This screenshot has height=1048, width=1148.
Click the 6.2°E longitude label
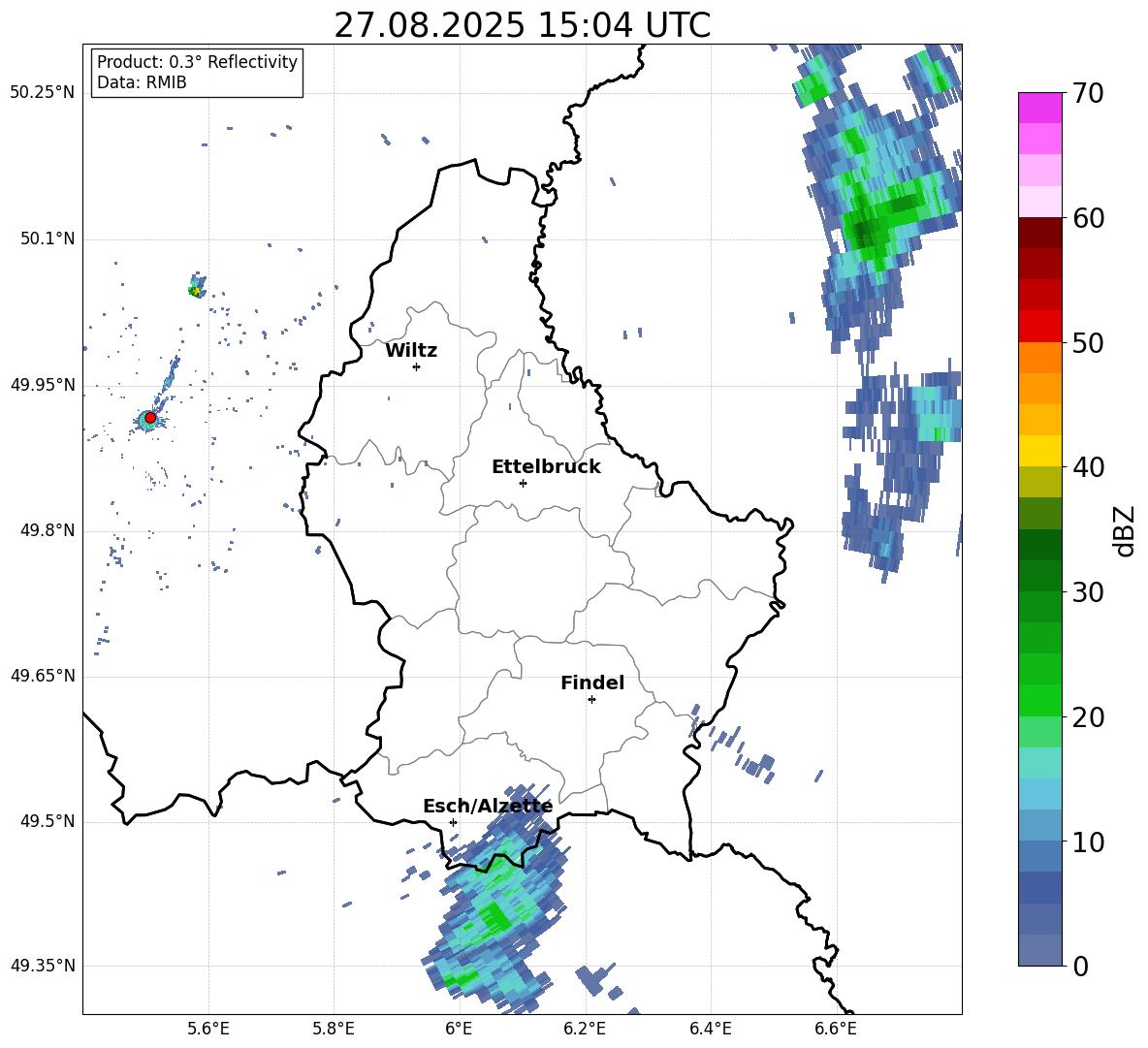click(x=585, y=1029)
